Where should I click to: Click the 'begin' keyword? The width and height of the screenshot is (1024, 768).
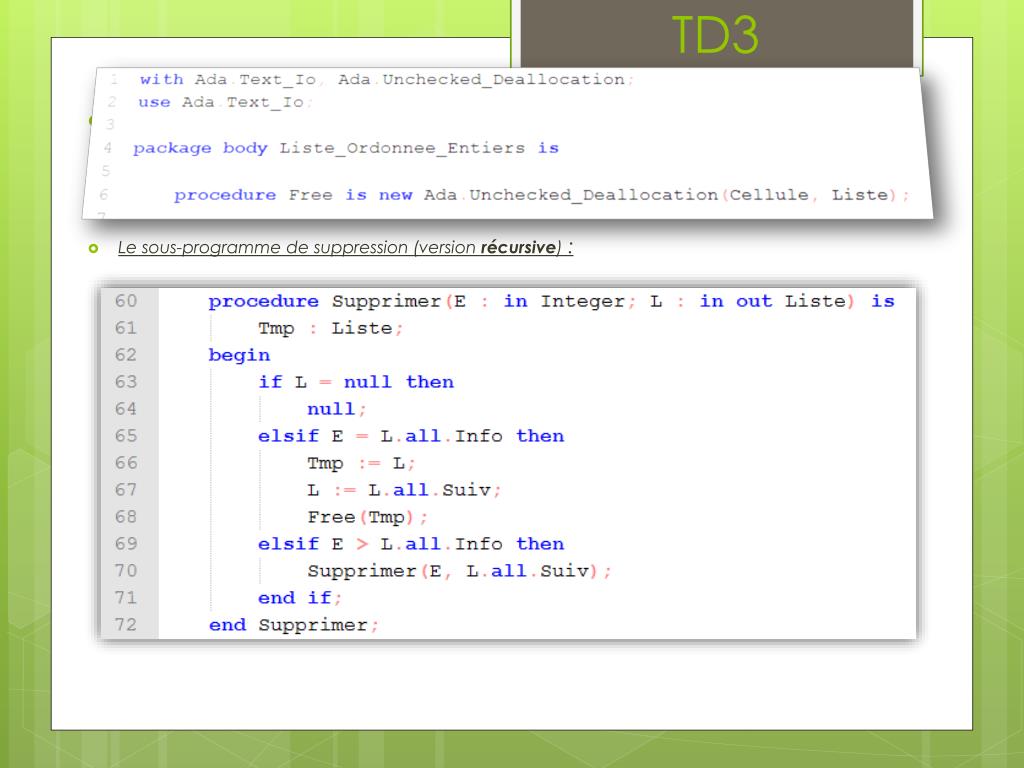click(239, 355)
